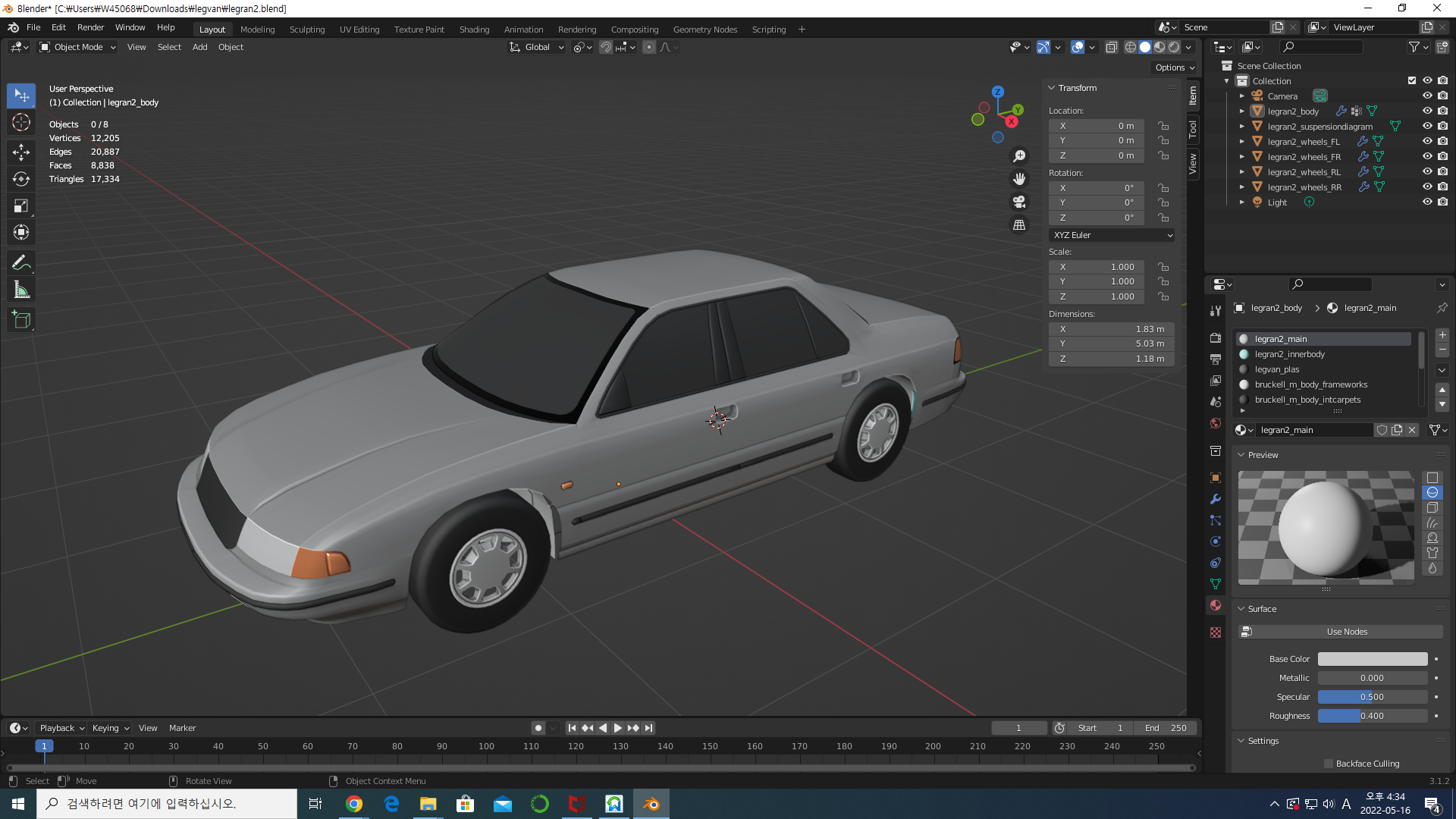This screenshot has width=1456, height=819.
Task: Activate the Annotate pencil tool
Action: pos(21,263)
